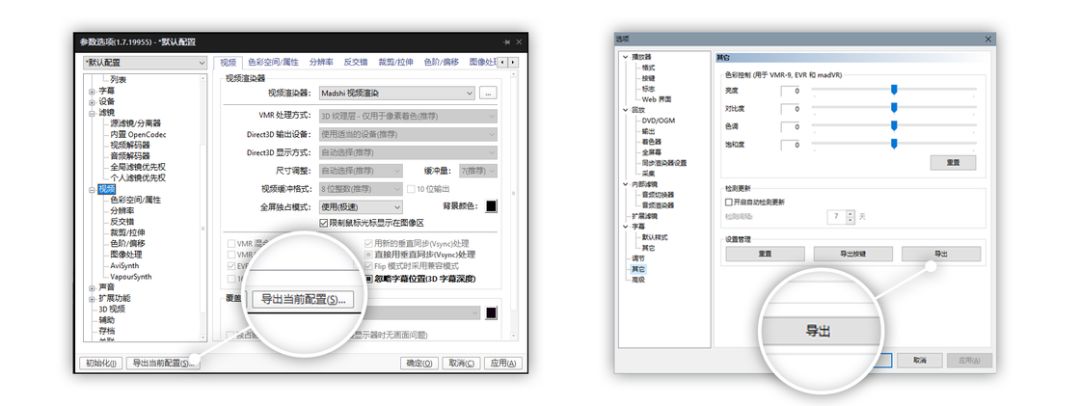Switch to the 色彩空间/属性 tab

273,62
